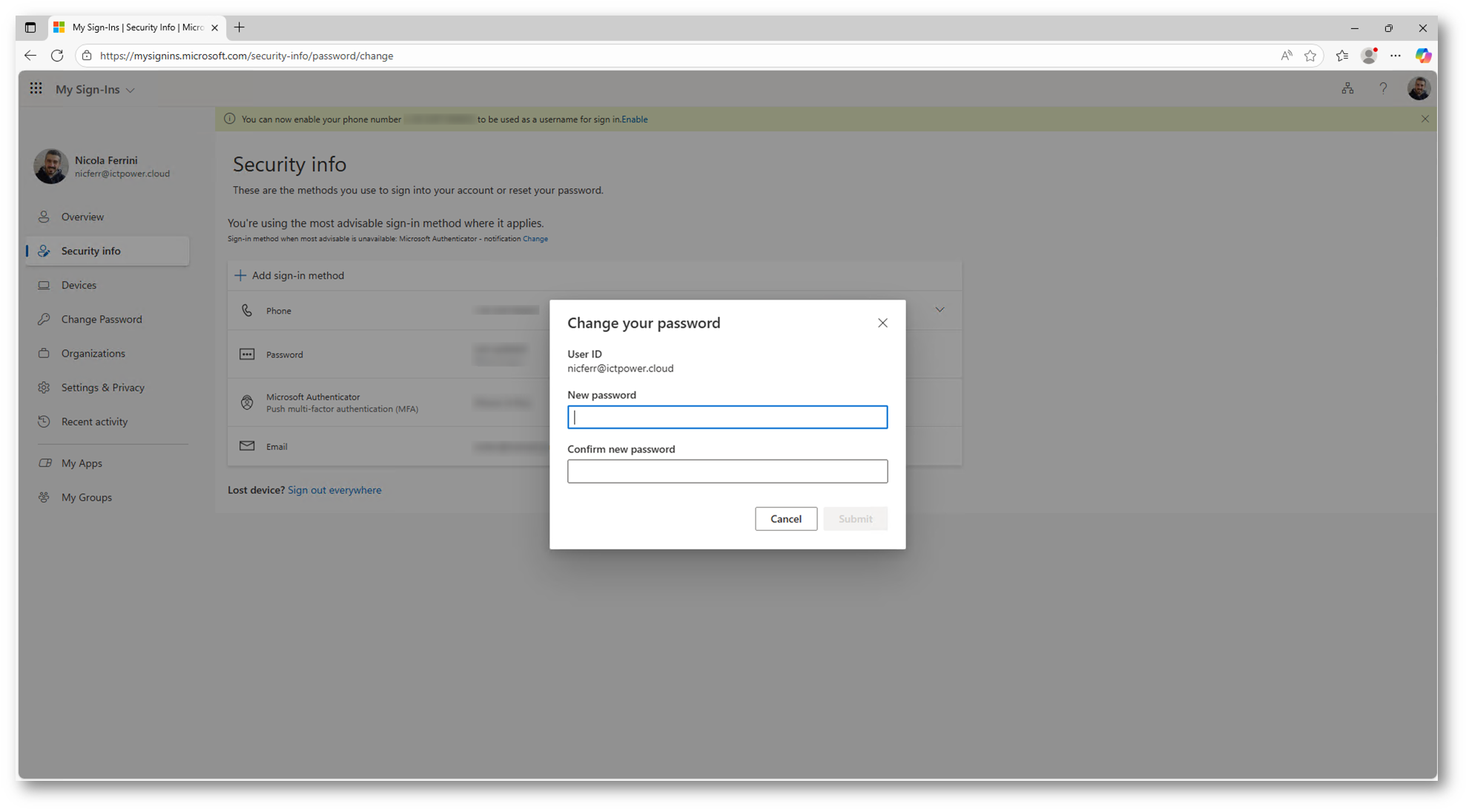Open the app launcher waffle icon
This screenshot has width=1469, height=812.
pos(36,89)
